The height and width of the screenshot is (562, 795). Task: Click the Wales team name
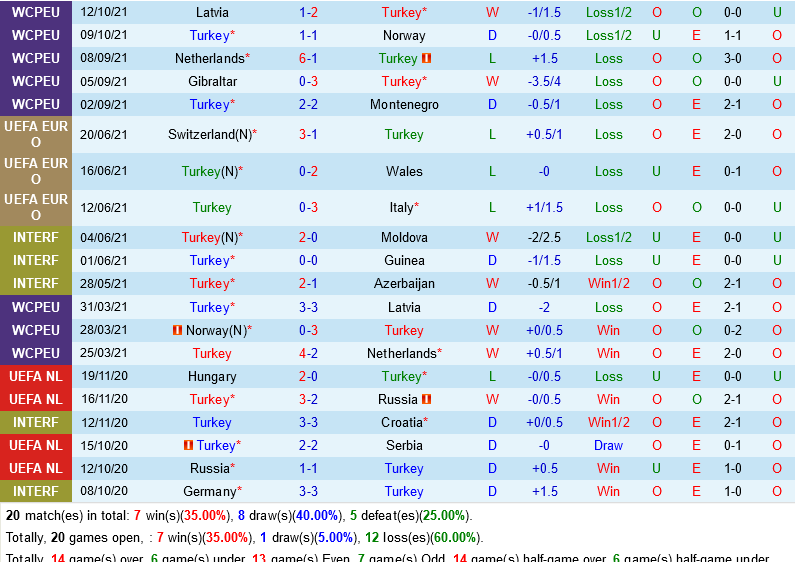pos(404,171)
